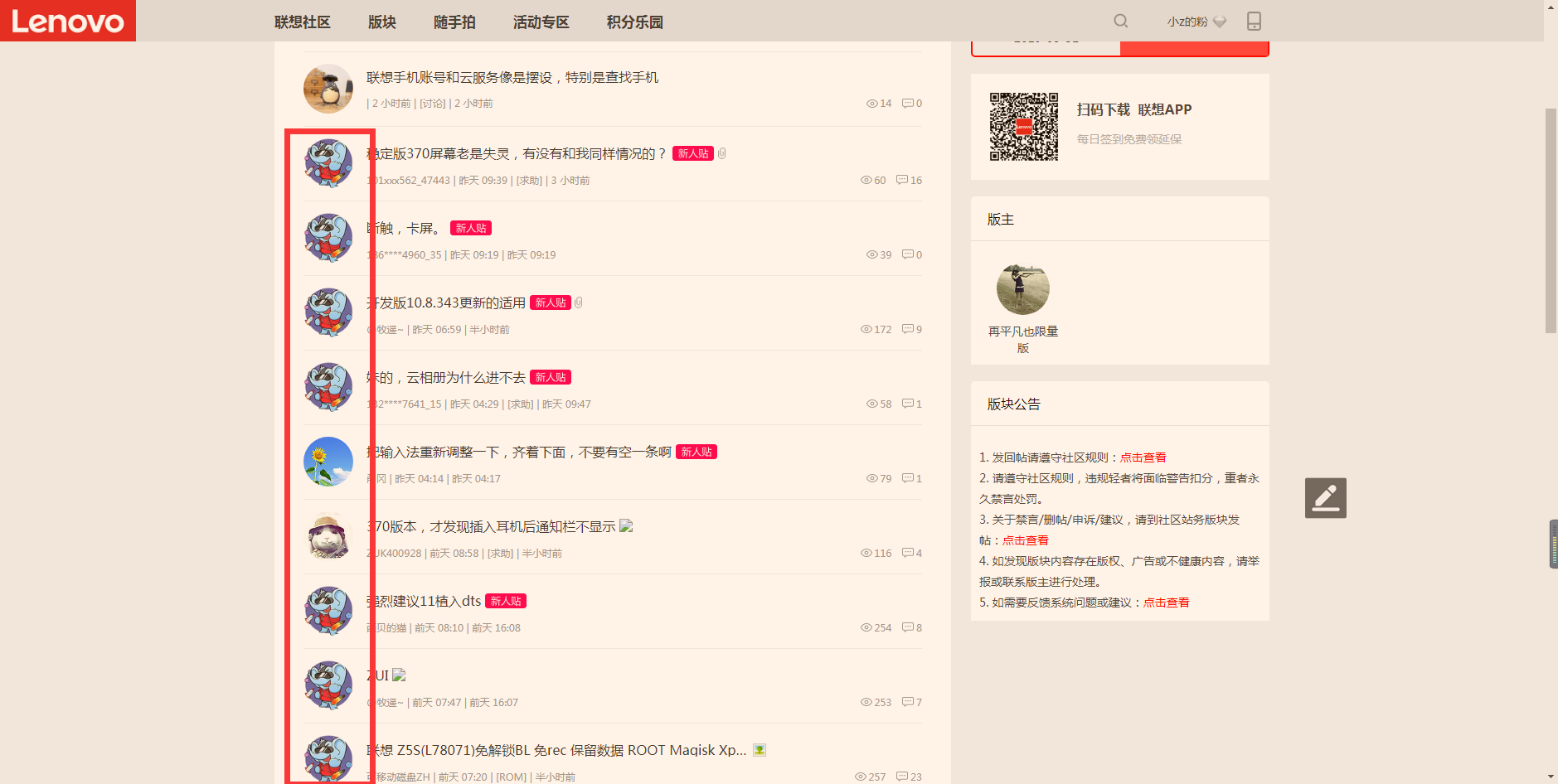The width and height of the screenshot is (1558, 784).
Task: Click comment icon showing 9
Action: coord(907,329)
